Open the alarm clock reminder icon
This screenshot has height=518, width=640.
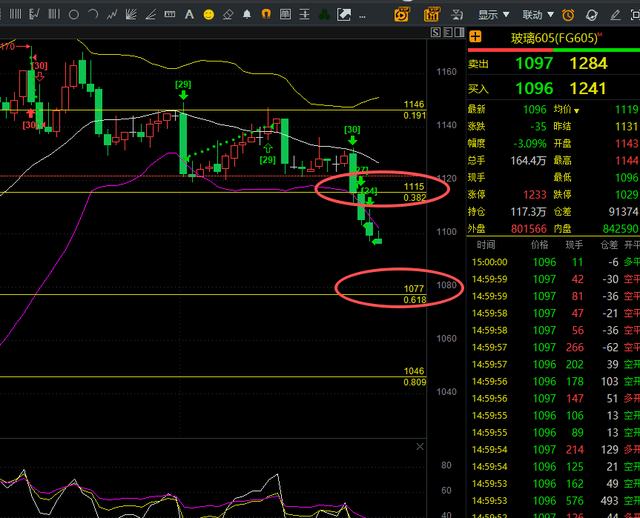point(568,14)
